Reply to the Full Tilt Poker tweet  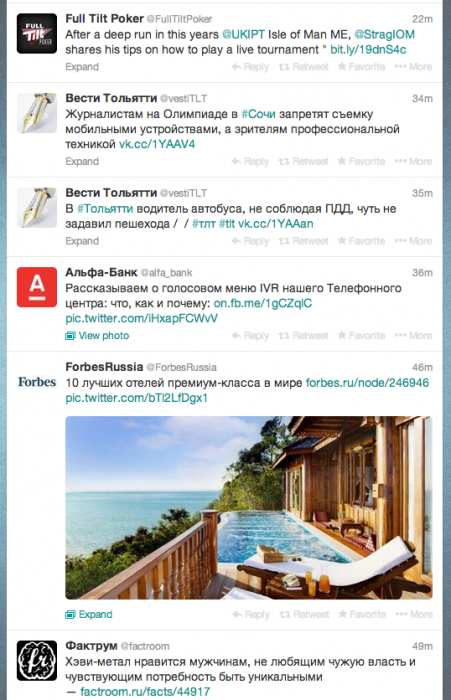coord(251,67)
